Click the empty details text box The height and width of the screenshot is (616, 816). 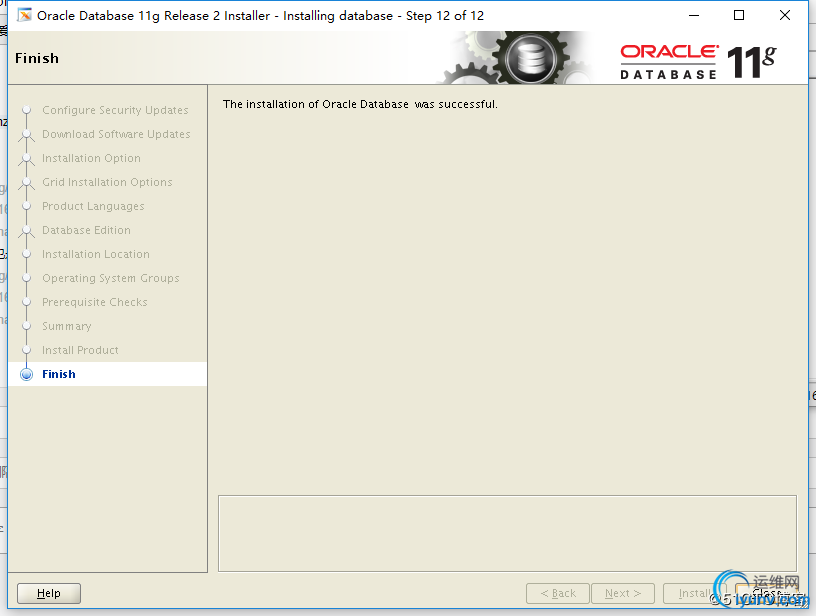(507, 533)
